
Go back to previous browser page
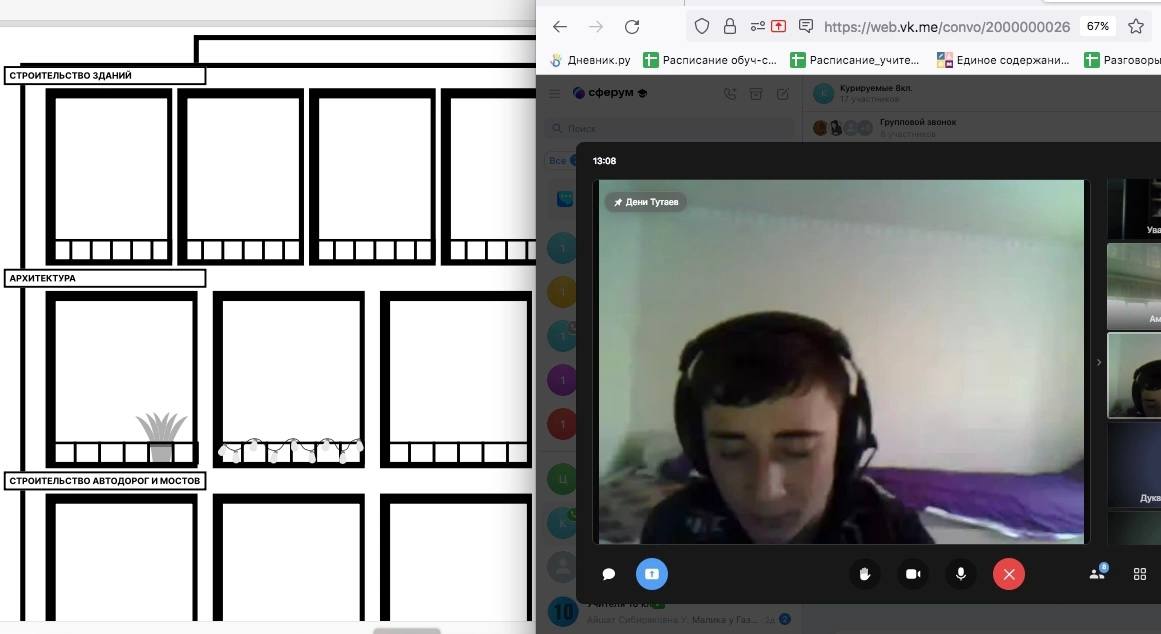560,27
